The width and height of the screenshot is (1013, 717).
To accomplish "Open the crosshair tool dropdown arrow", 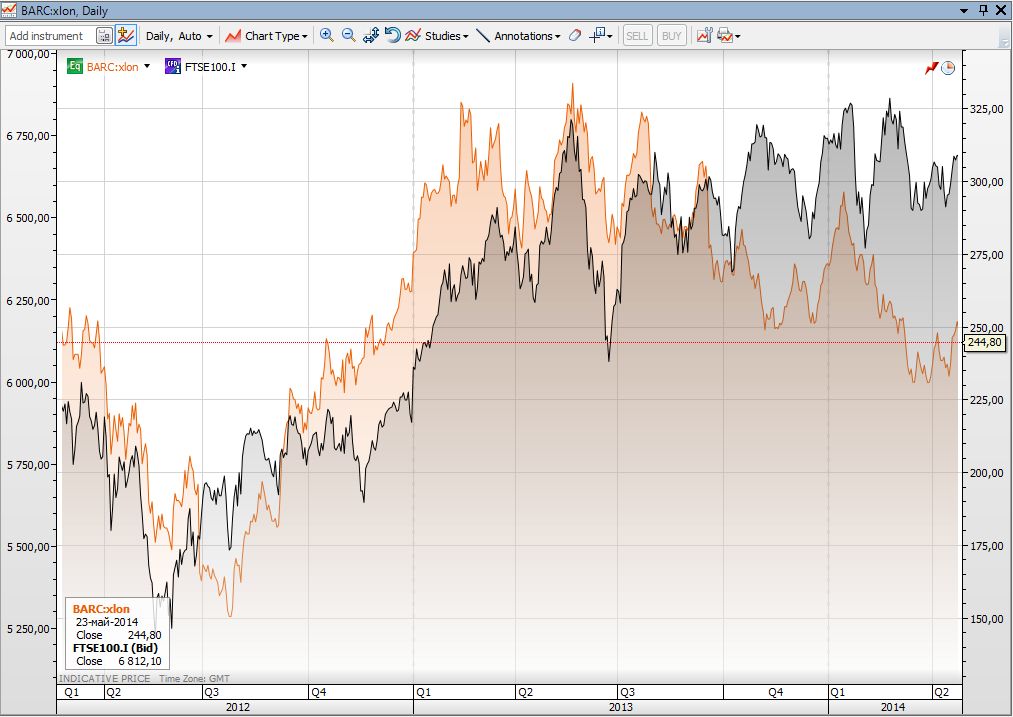I will 610,36.
